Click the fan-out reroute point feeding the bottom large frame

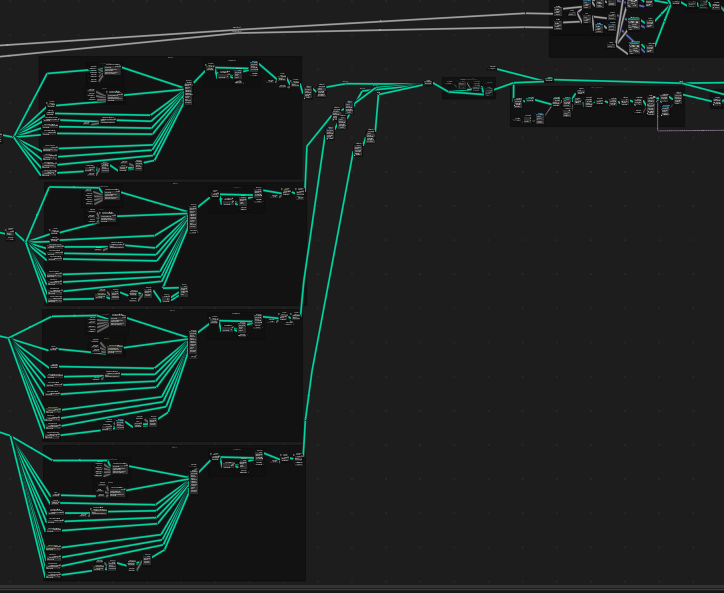pos(11,436)
